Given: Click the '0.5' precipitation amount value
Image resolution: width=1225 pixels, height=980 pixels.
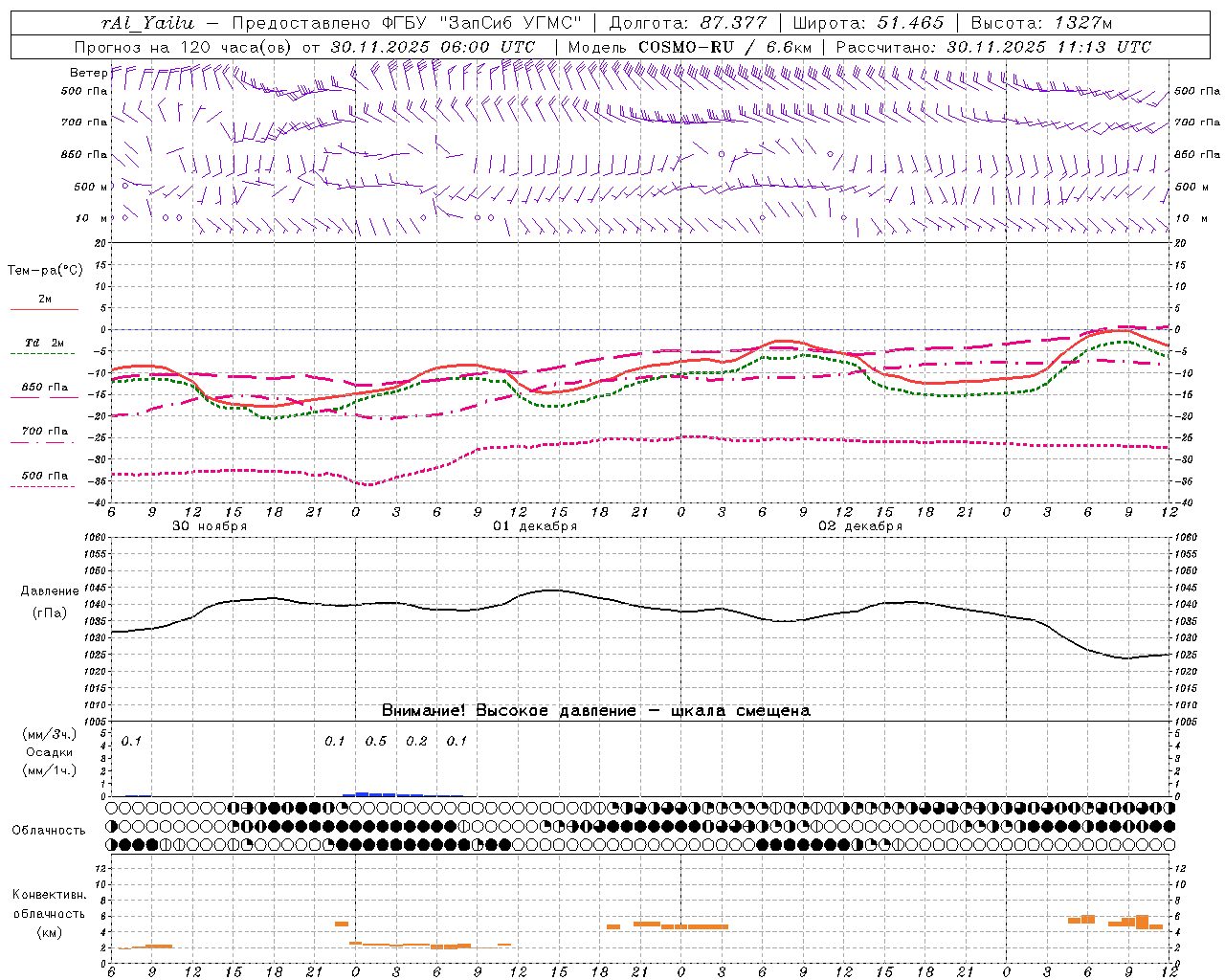Looking at the screenshot, I should point(376,742).
